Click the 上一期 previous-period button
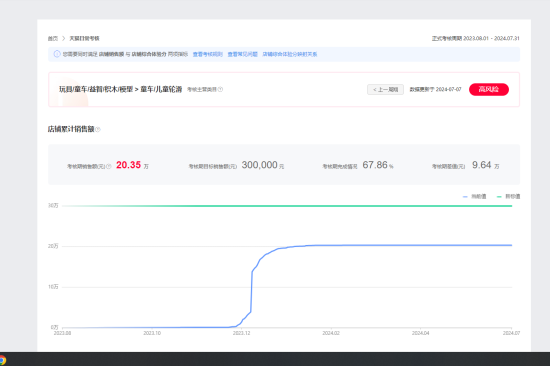 [385, 89]
